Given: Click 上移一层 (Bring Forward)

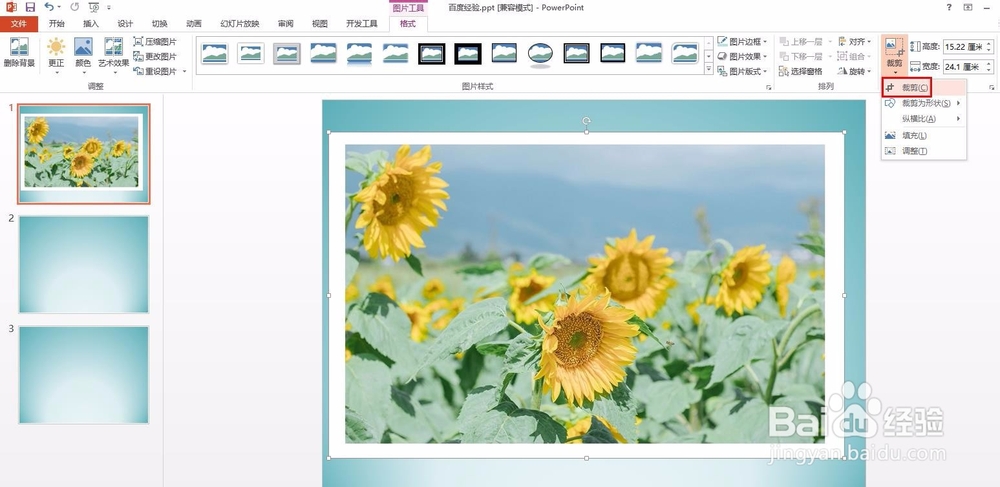Looking at the screenshot, I should pyautogui.click(x=801, y=41).
